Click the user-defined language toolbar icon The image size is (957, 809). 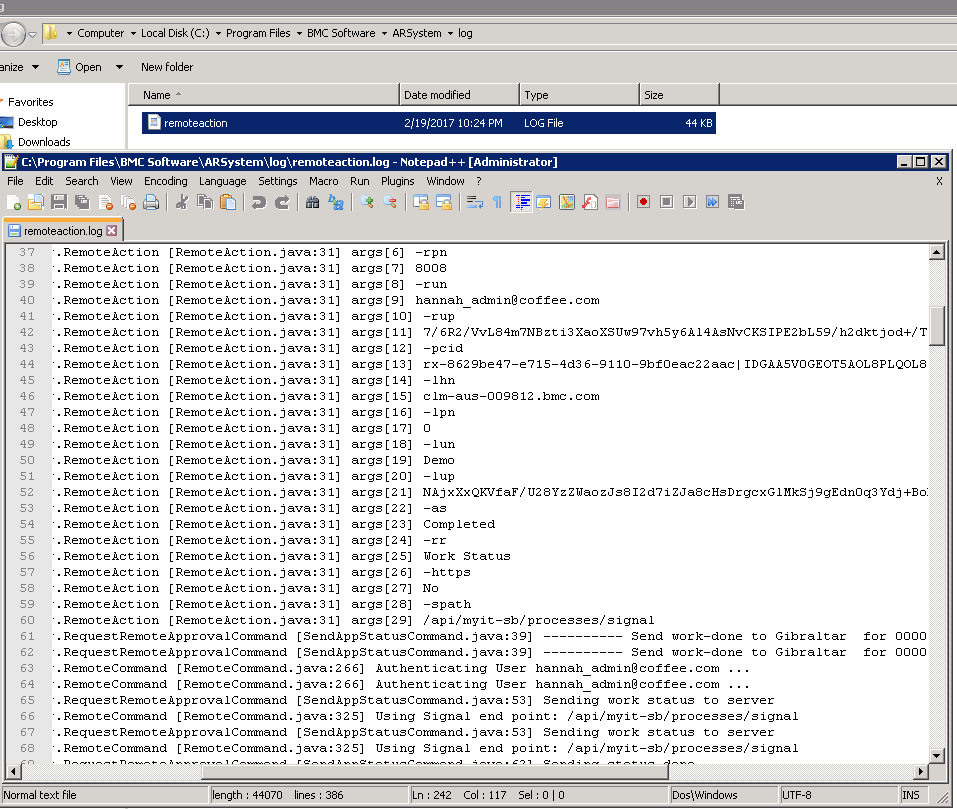[544, 203]
